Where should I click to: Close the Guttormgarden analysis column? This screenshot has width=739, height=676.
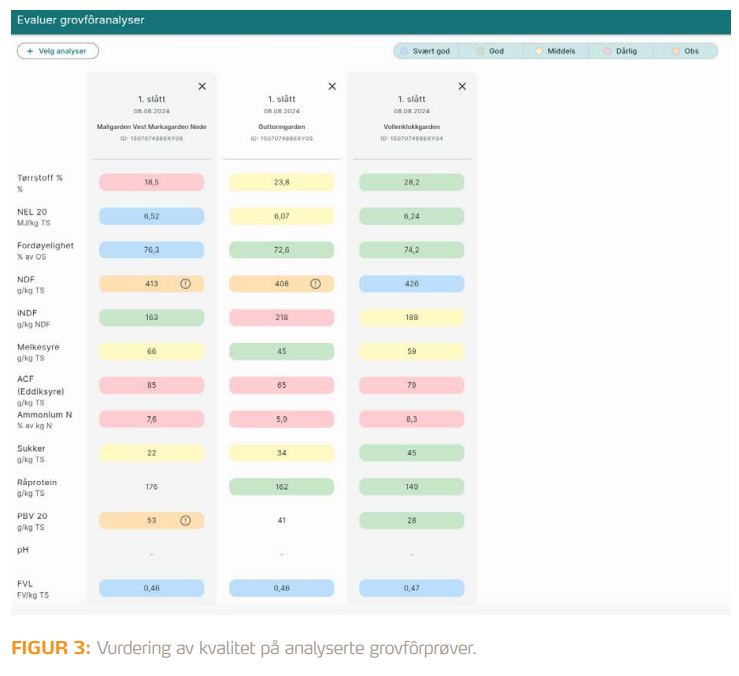332,86
